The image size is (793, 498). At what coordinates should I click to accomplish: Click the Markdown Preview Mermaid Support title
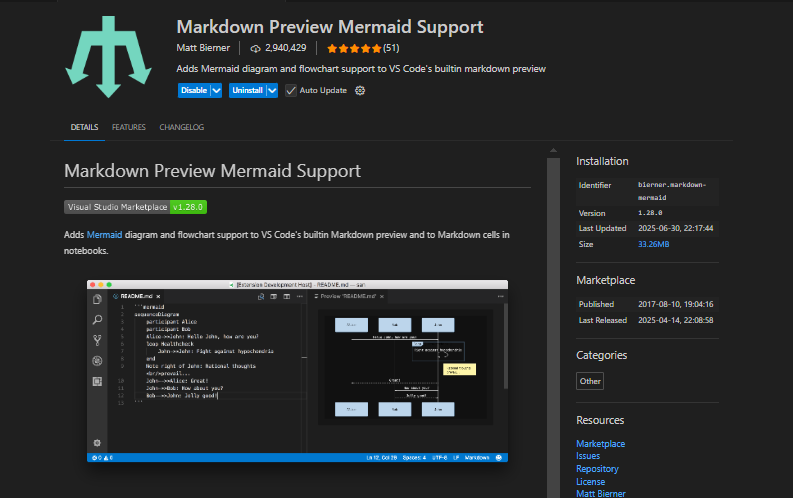330,27
